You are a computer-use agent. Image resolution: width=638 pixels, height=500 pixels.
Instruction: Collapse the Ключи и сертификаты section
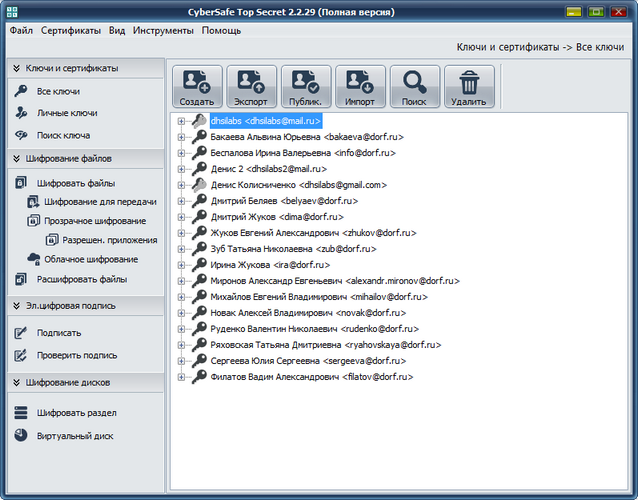click(x=16, y=68)
